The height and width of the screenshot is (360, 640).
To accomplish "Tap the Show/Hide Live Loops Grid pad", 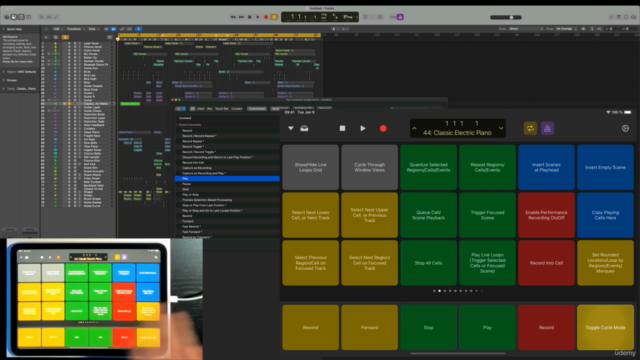I will (311, 167).
